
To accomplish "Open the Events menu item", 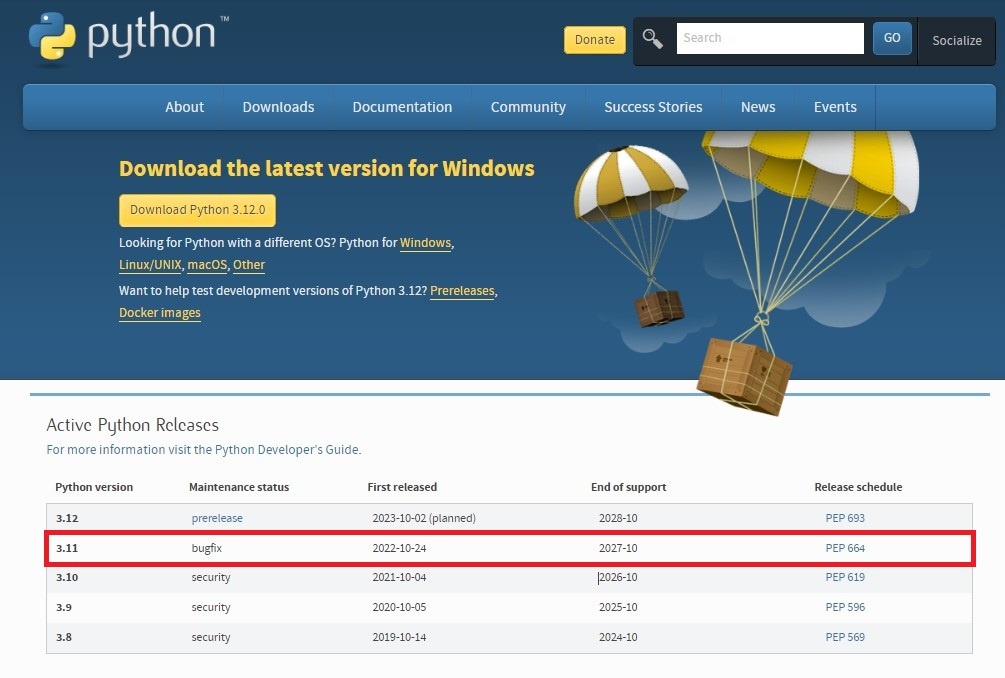I will click(835, 107).
